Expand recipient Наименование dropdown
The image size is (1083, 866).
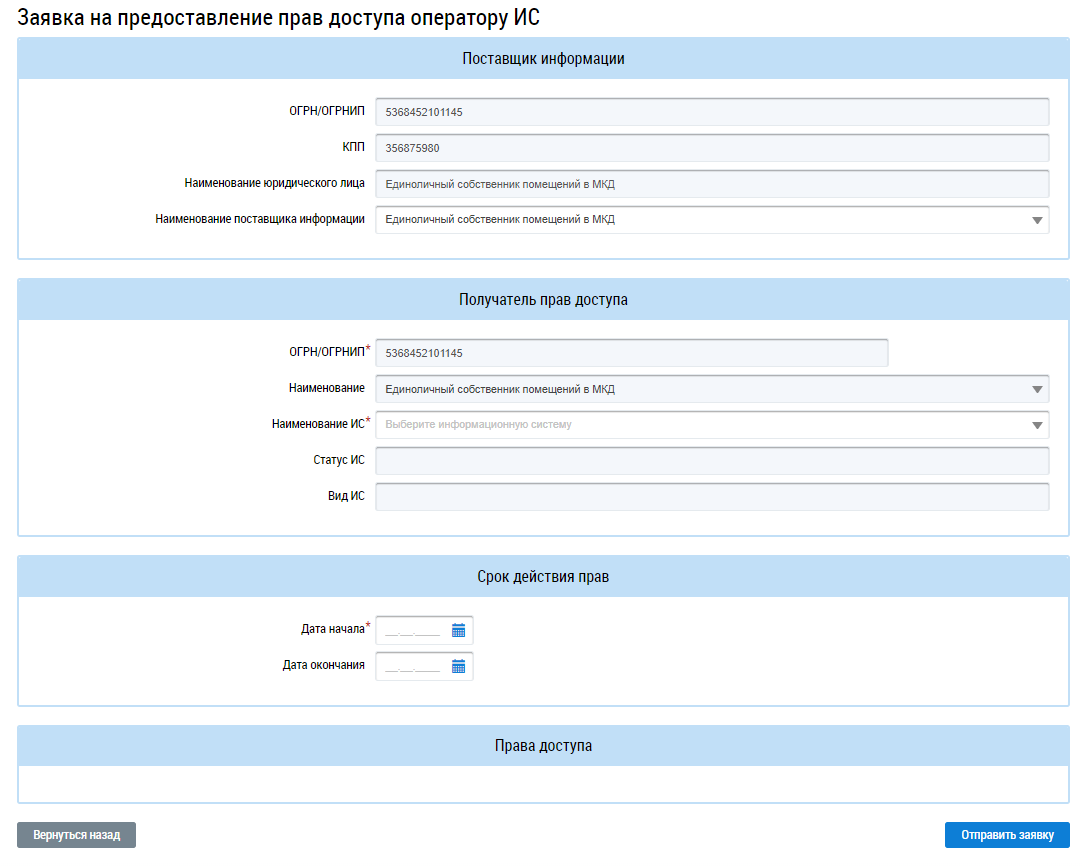(x=1036, y=390)
